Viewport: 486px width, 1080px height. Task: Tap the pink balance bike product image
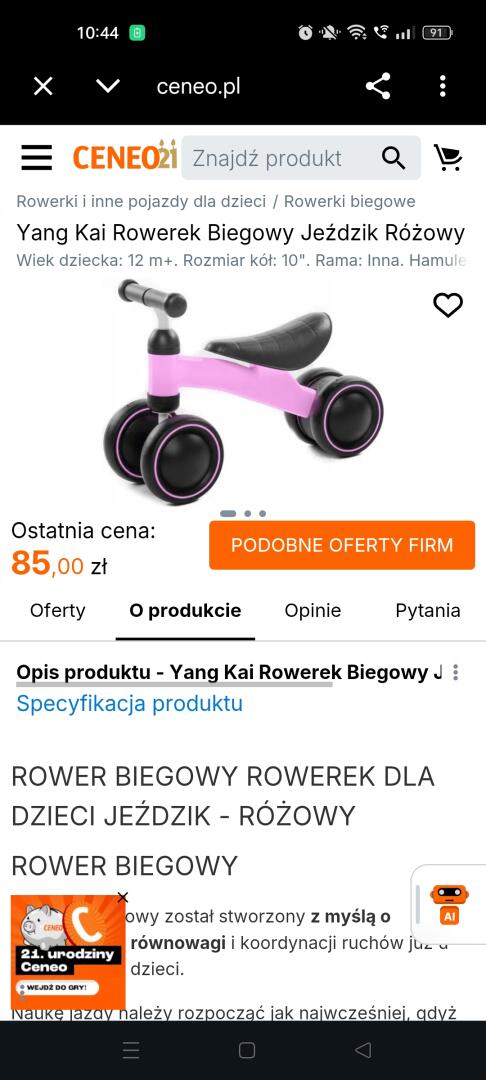242,392
